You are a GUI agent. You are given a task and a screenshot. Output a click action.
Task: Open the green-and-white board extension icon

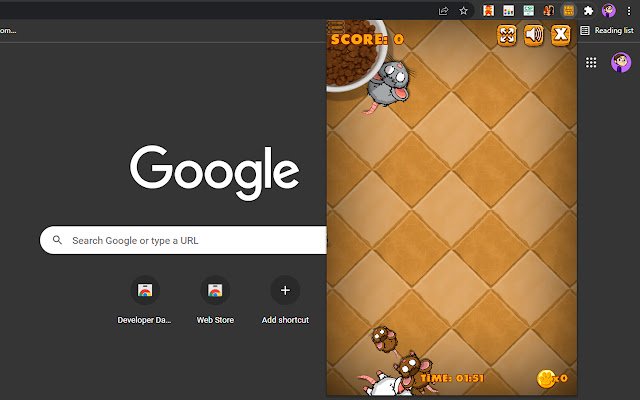(x=529, y=11)
